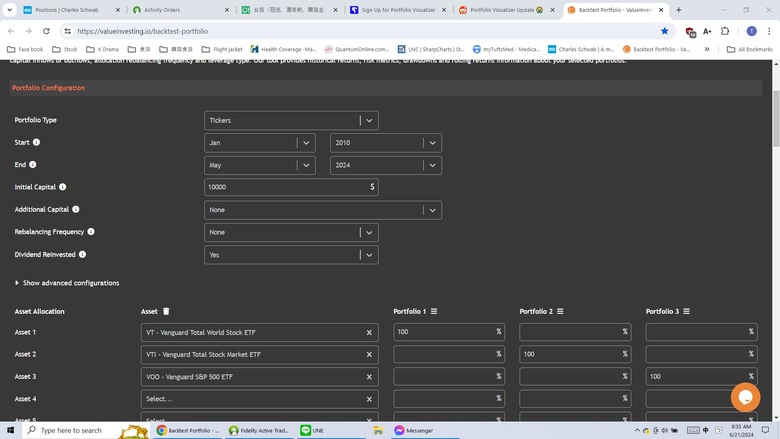Click the trash icon next to Asset header
The width and height of the screenshot is (780, 439).
click(x=166, y=311)
